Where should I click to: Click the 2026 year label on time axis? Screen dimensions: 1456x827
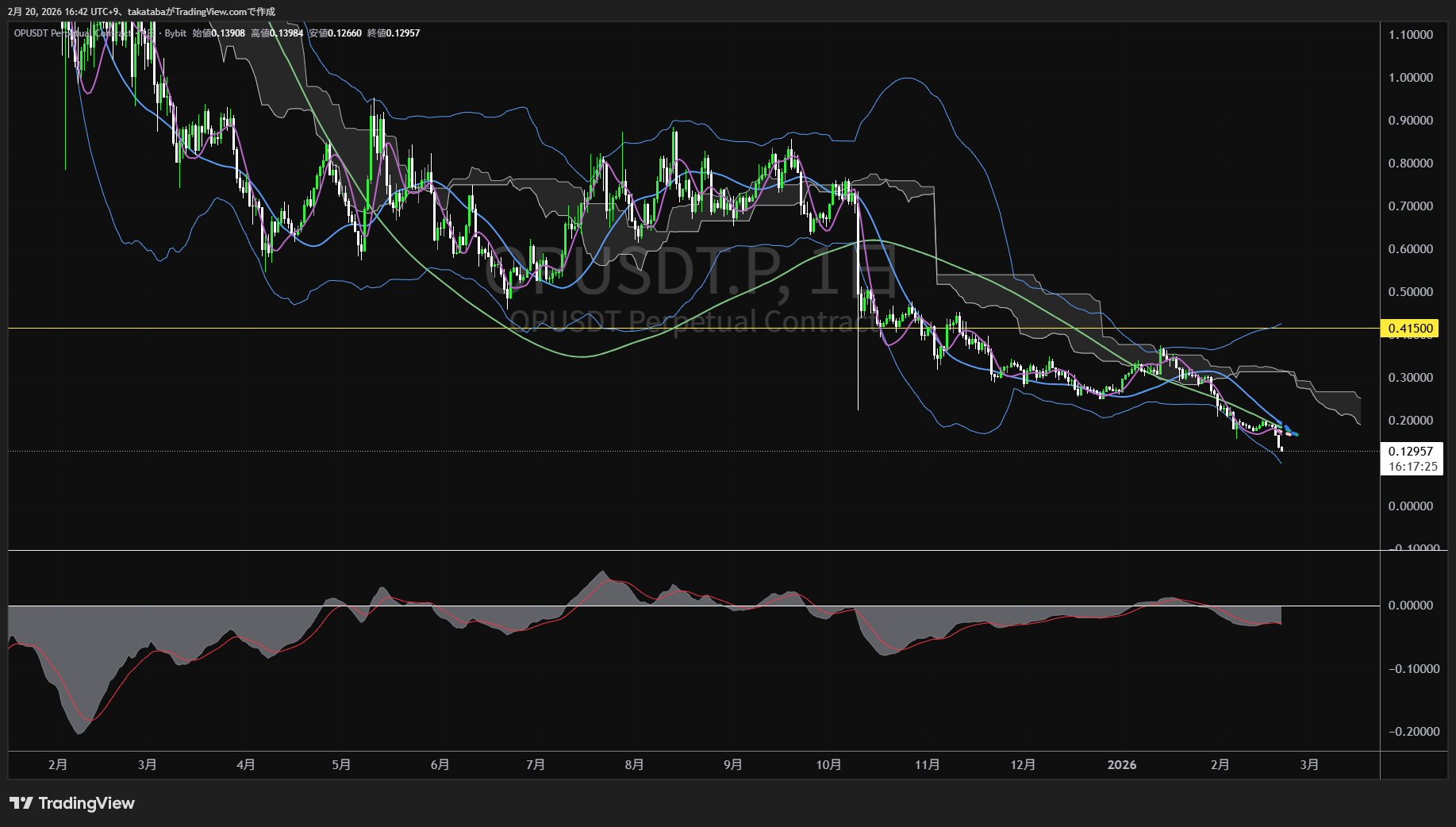(1121, 764)
